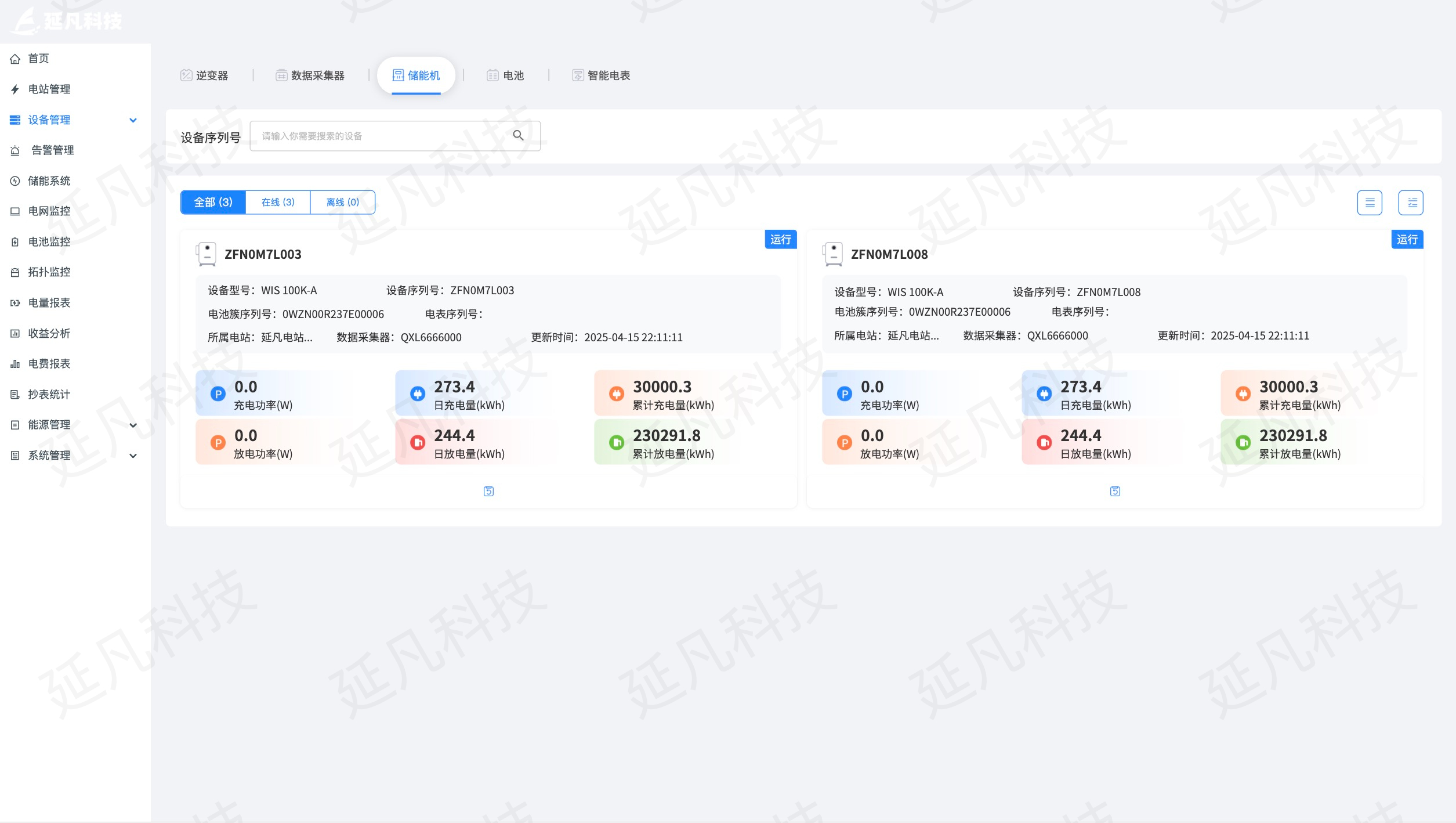Screen dimensions: 1456x823
Task: Expand the 能源管理 submenu
Action: 133,425
